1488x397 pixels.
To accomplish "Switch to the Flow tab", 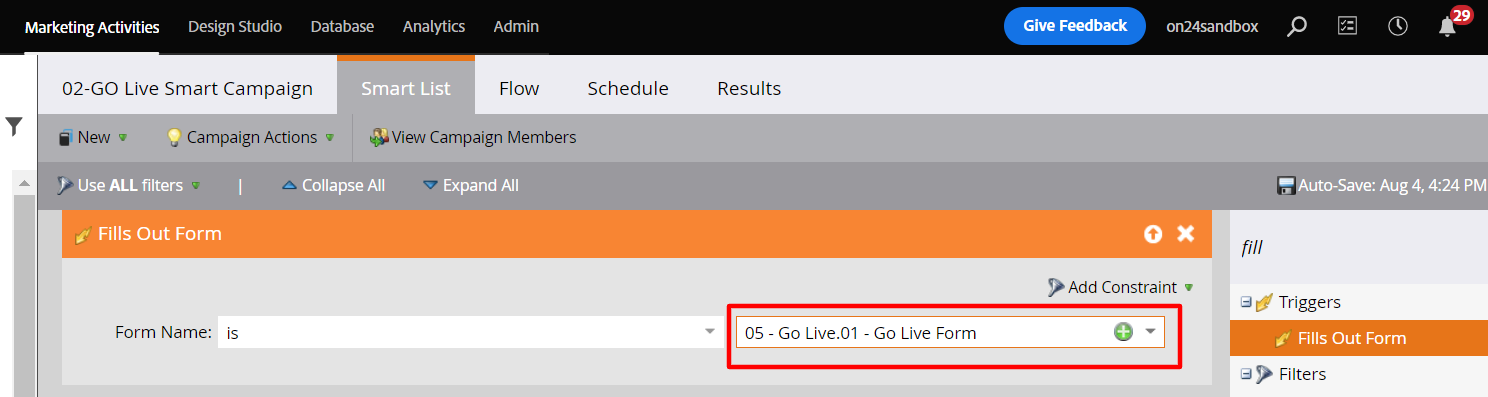I will click(x=519, y=88).
